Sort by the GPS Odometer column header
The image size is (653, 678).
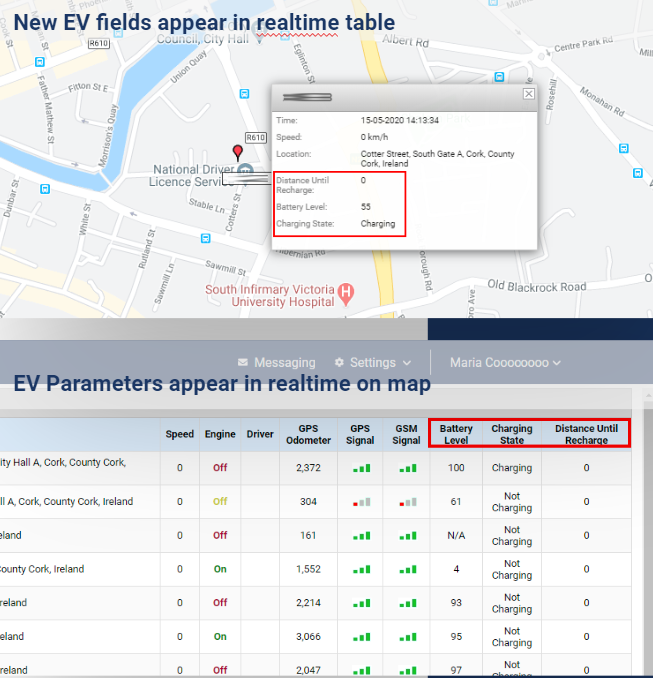(x=308, y=434)
